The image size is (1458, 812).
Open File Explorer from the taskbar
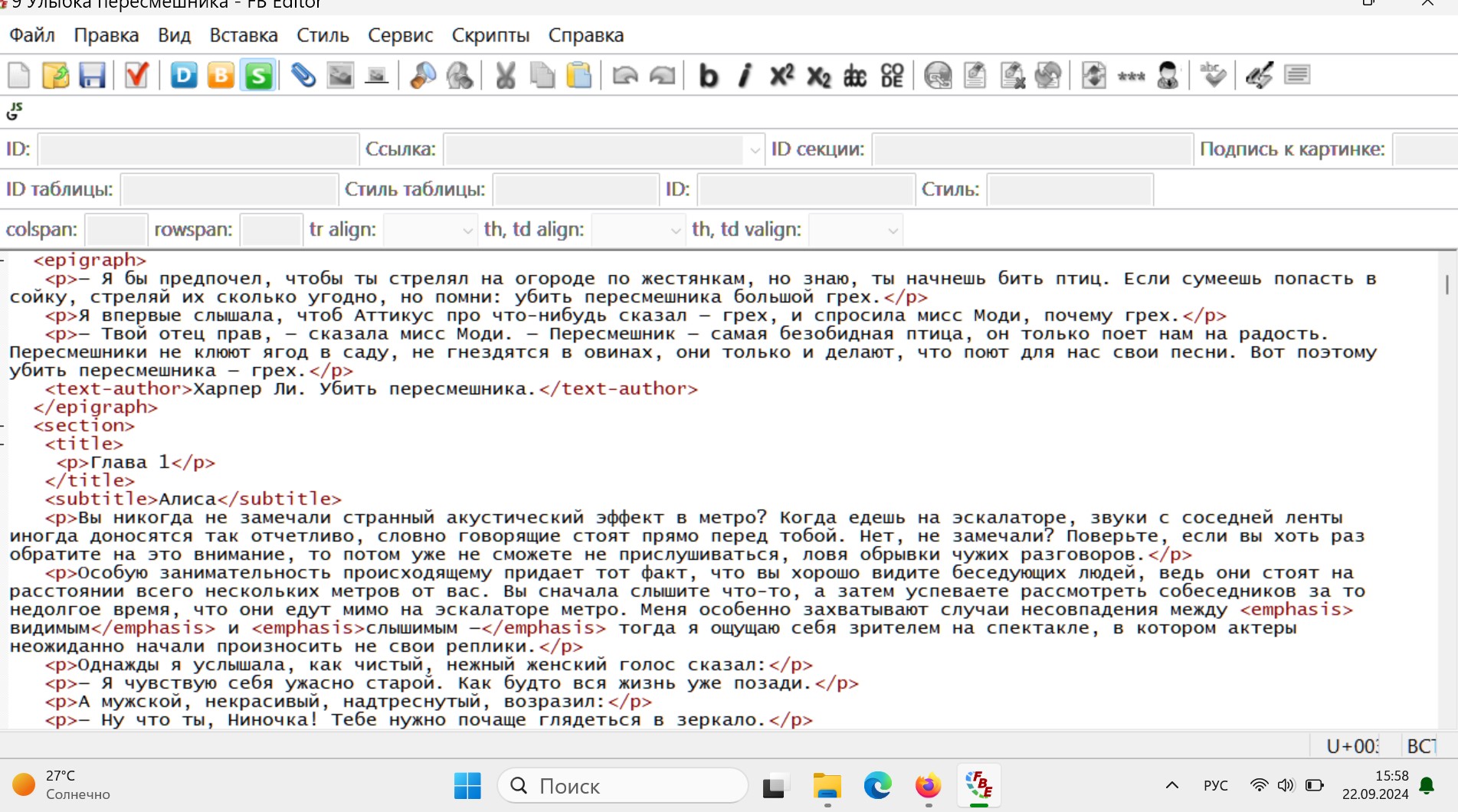coord(827,786)
